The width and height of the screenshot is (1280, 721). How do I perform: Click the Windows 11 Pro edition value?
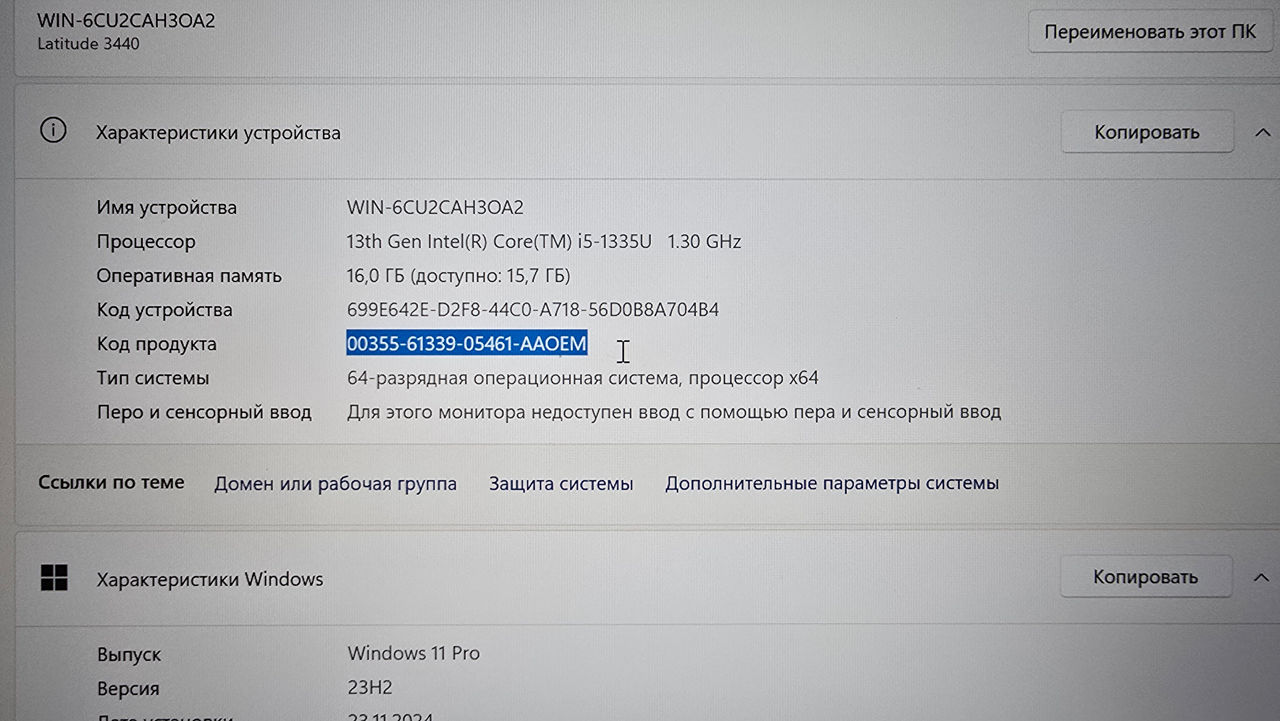coord(414,654)
